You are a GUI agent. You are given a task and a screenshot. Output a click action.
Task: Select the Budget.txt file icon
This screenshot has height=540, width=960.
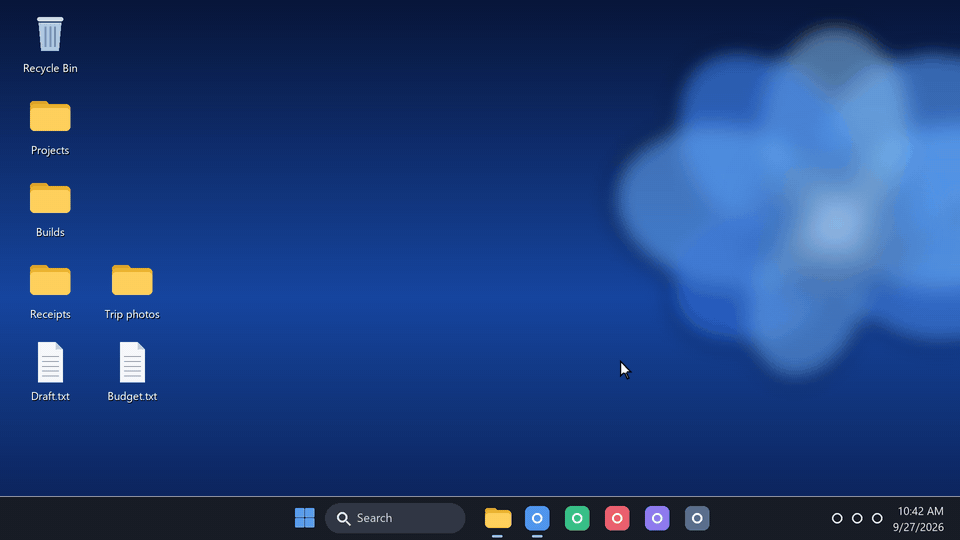132,372
